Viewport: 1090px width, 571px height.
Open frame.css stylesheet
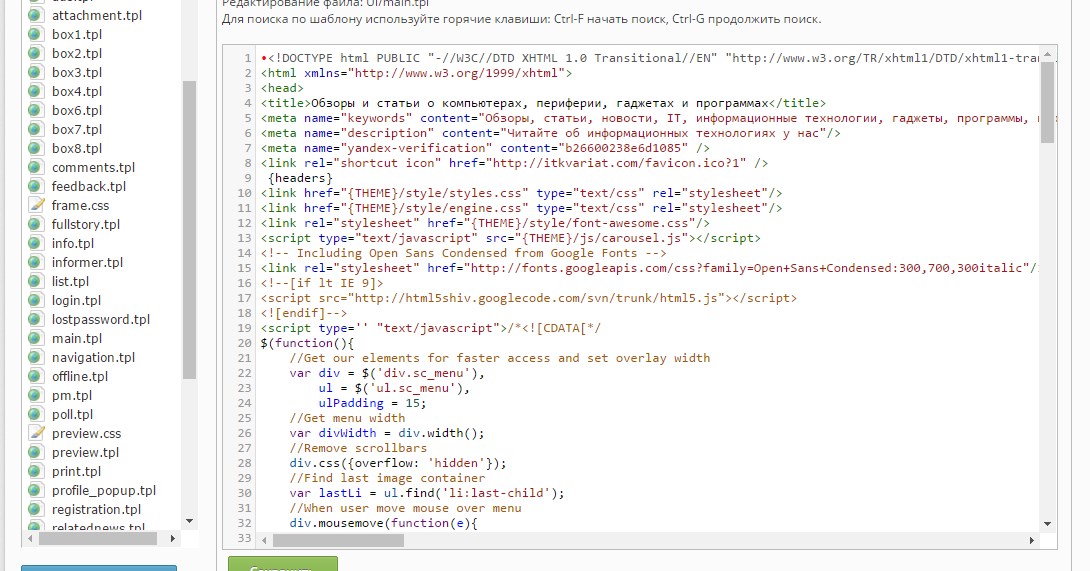click(80, 205)
